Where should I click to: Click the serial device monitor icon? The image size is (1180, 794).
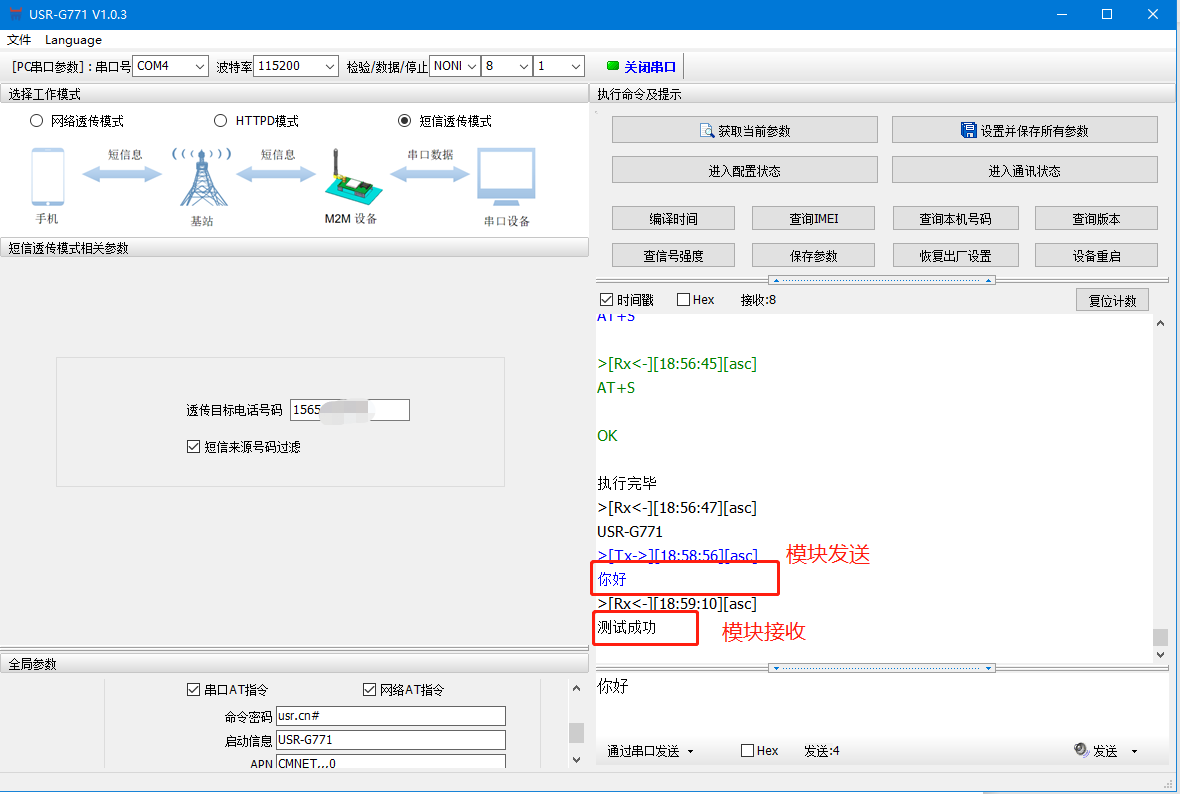[x=506, y=180]
